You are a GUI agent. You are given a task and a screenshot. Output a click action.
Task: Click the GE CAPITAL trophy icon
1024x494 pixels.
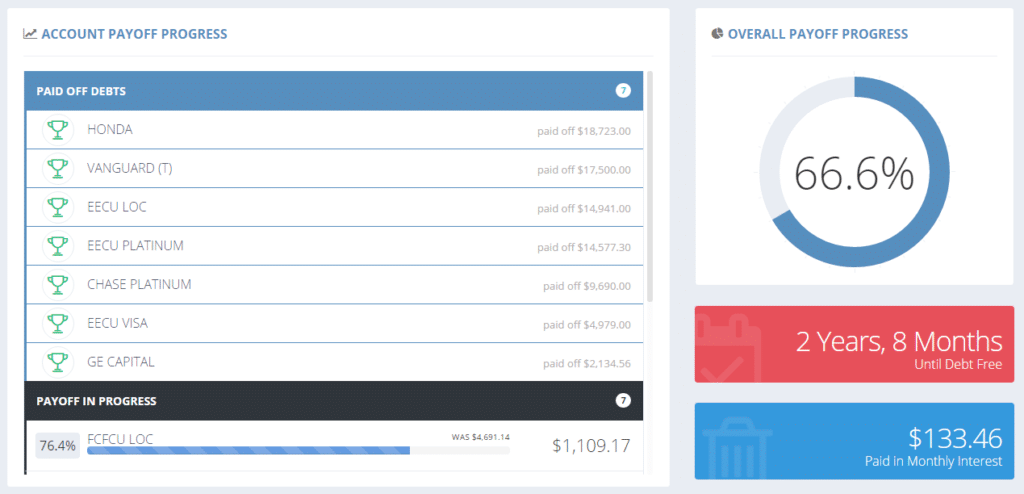tap(58, 361)
